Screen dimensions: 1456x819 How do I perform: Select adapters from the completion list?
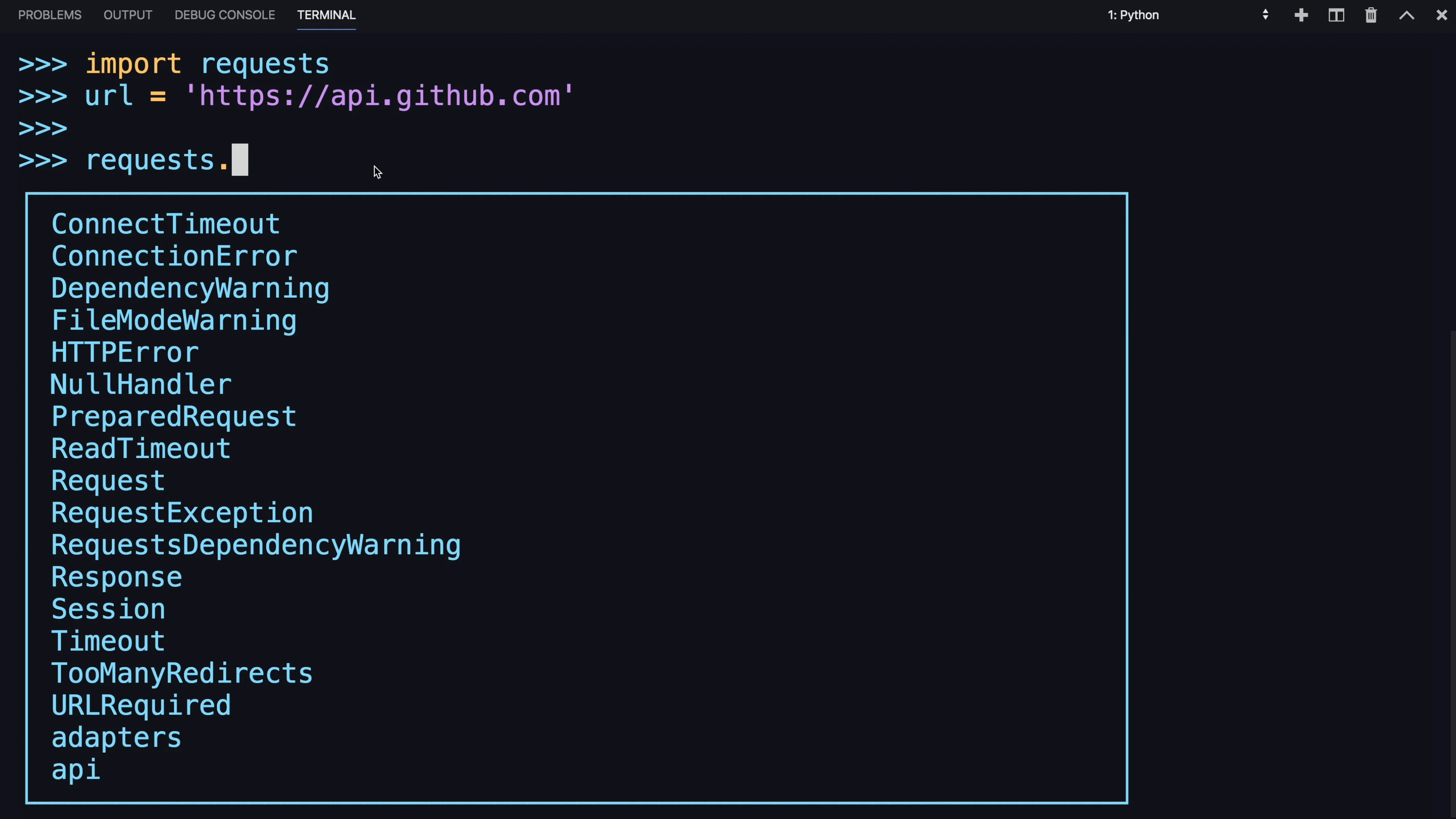116,737
